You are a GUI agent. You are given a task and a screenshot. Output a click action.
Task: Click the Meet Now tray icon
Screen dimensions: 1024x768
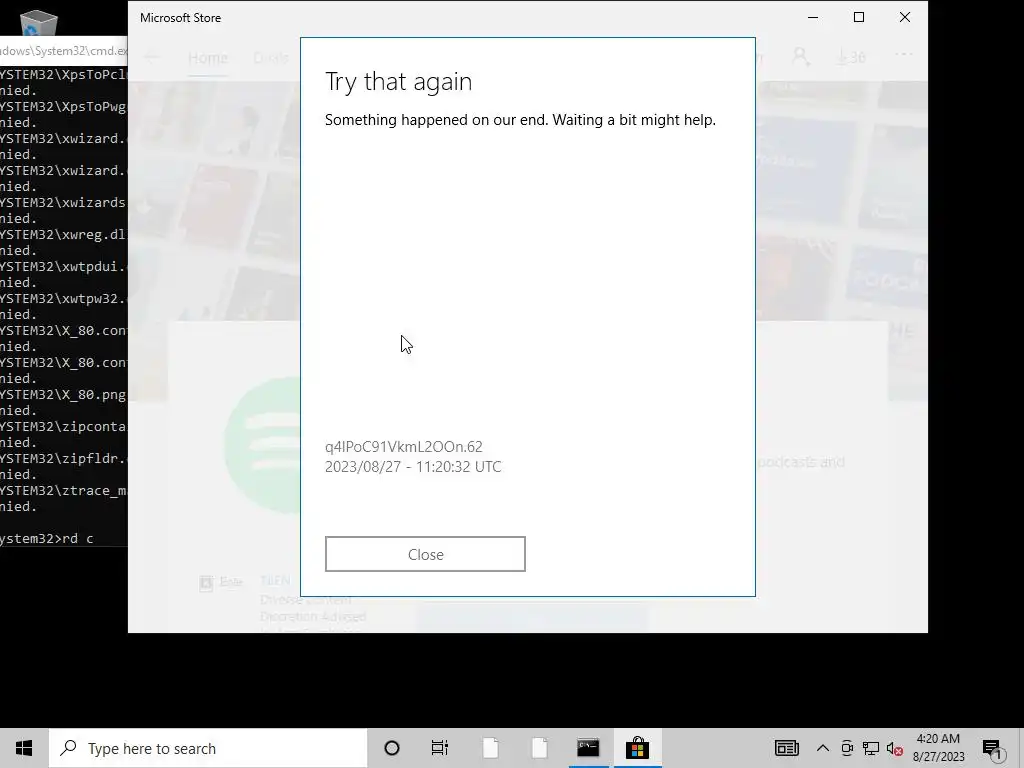click(847, 748)
